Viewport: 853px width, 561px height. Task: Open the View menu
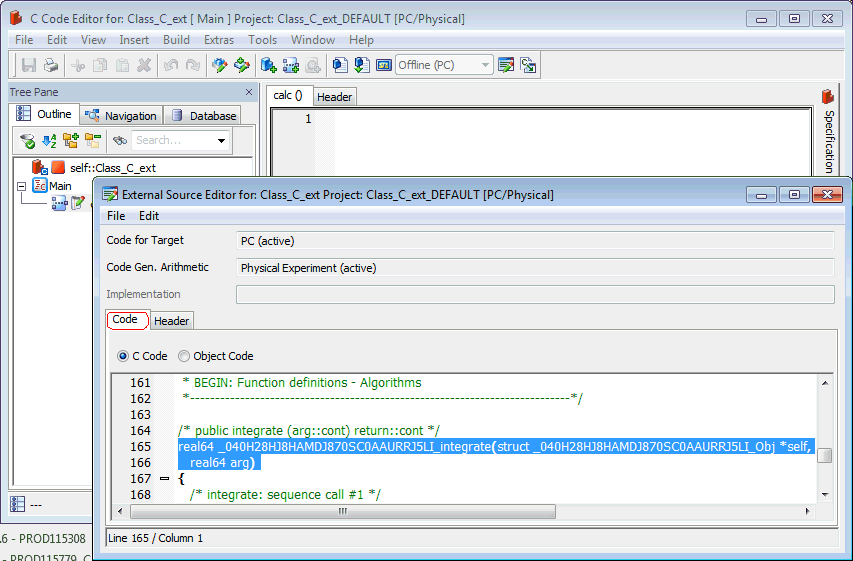(93, 40)
